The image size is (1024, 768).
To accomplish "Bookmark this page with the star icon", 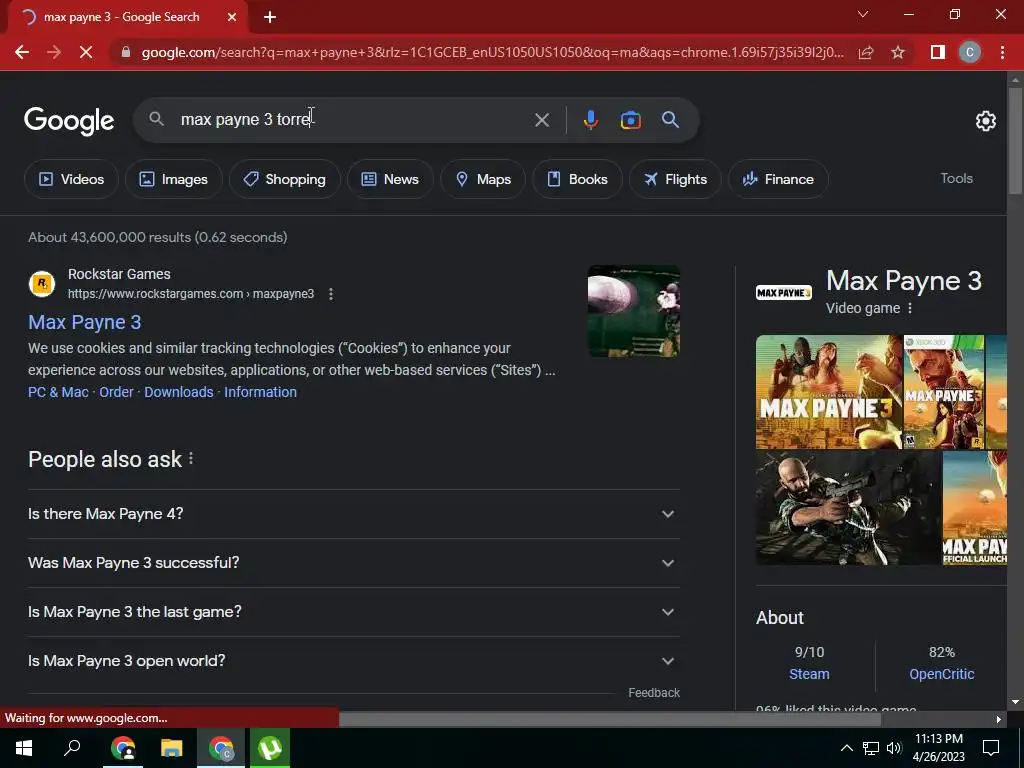I will point(898,52).
